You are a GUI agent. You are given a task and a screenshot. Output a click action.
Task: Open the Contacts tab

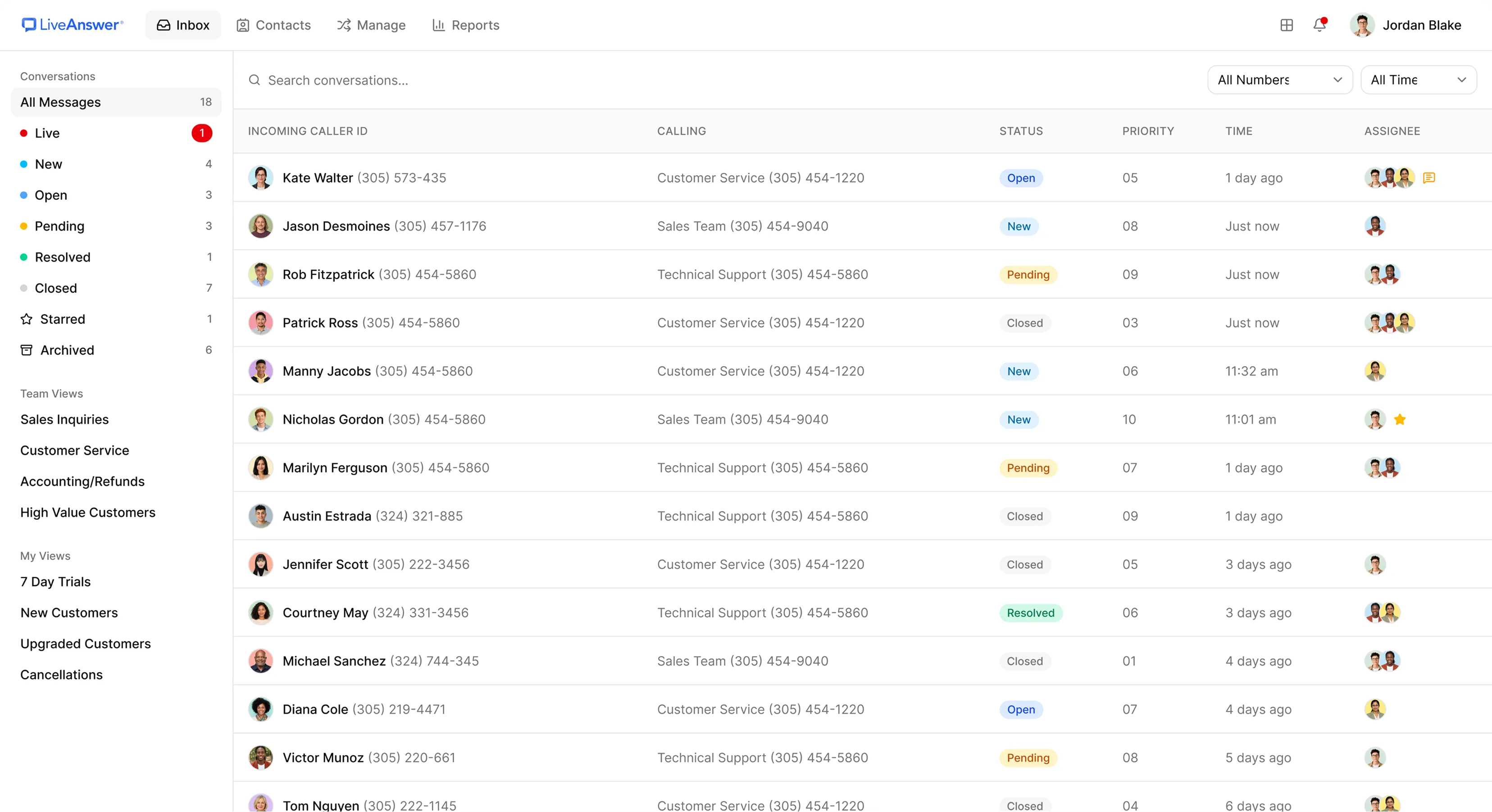coord(273,25)
